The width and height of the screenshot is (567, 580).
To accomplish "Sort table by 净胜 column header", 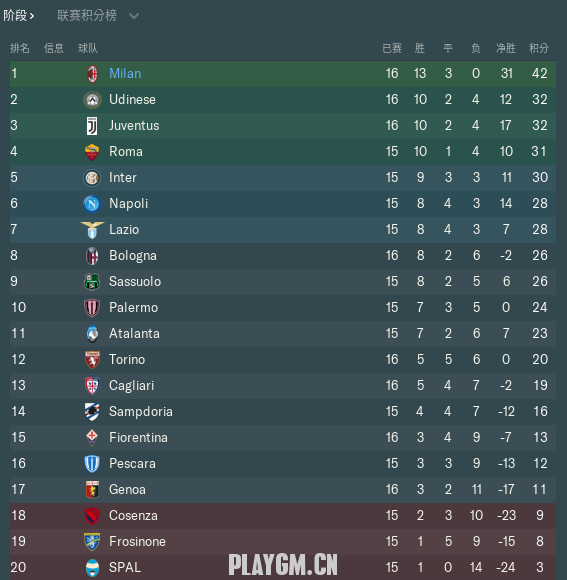I will coord(506,48).
